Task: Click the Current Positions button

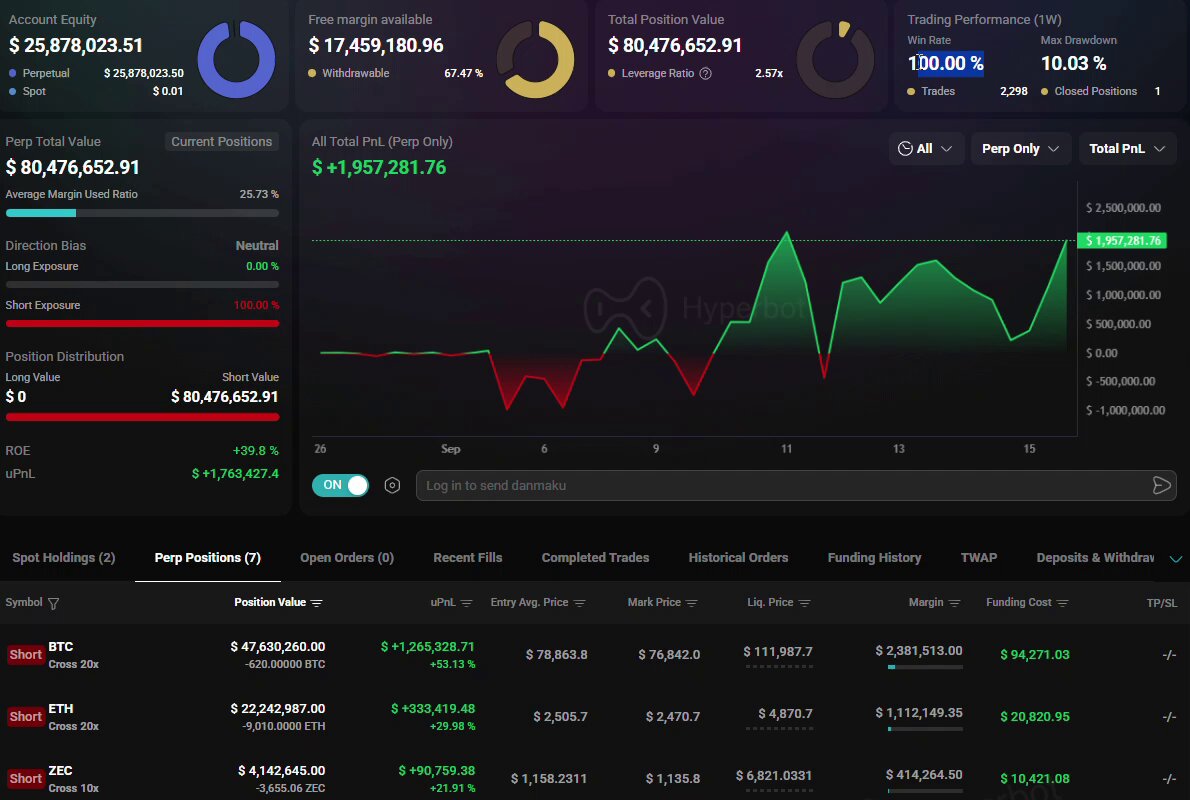Action: pos(222,142)
